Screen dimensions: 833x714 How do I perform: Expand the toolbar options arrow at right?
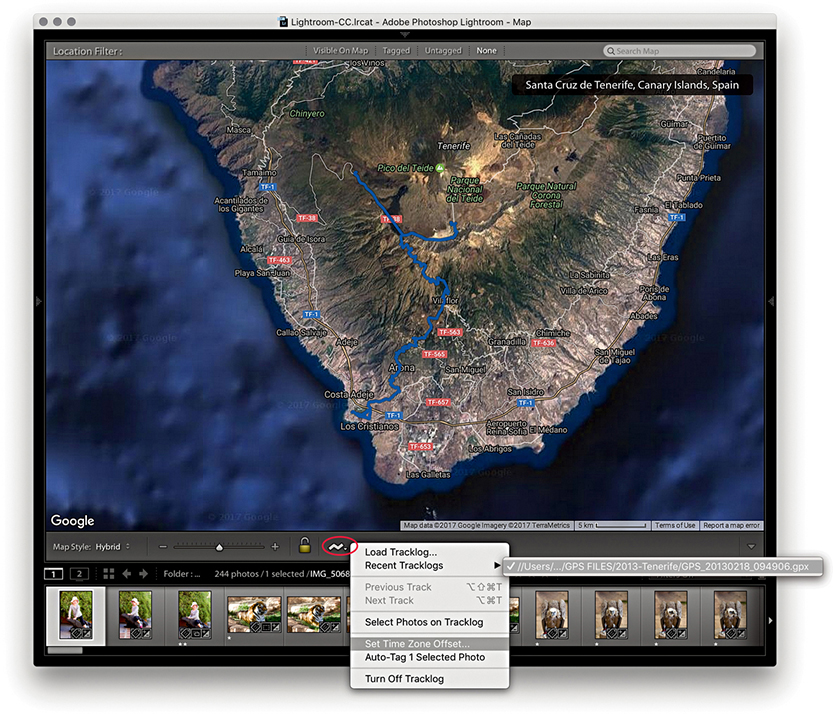coord(750,547)
